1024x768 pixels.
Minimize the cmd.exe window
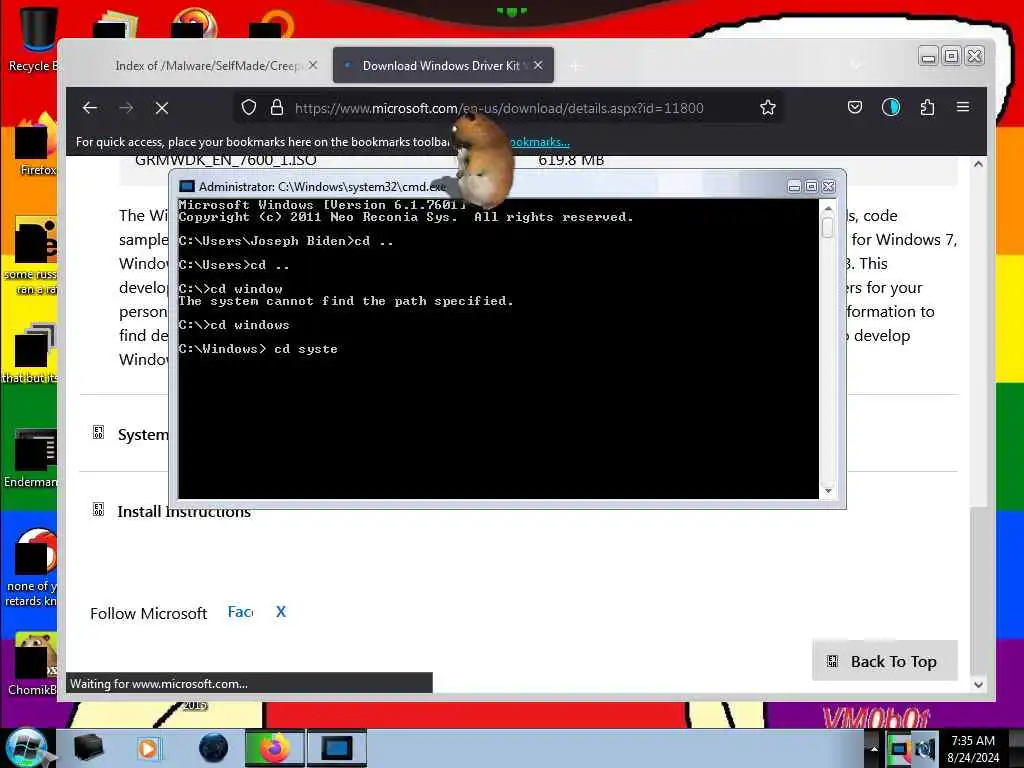794,187
